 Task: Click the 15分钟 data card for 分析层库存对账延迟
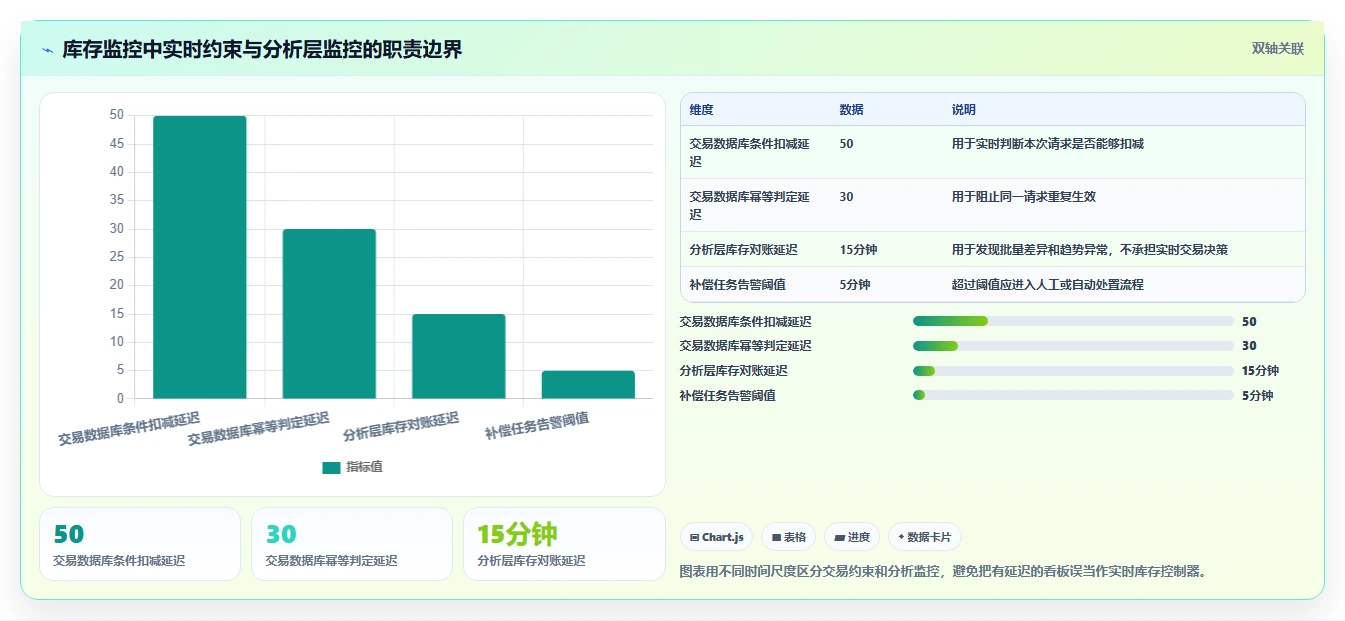tap(564, 544)
